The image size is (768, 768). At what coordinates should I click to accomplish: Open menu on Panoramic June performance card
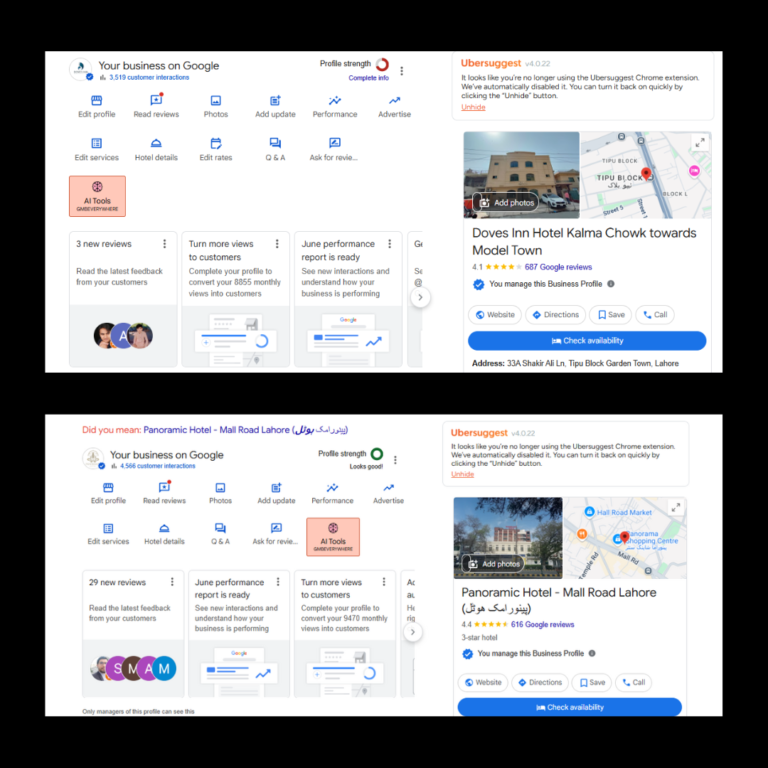click(278, 581)
